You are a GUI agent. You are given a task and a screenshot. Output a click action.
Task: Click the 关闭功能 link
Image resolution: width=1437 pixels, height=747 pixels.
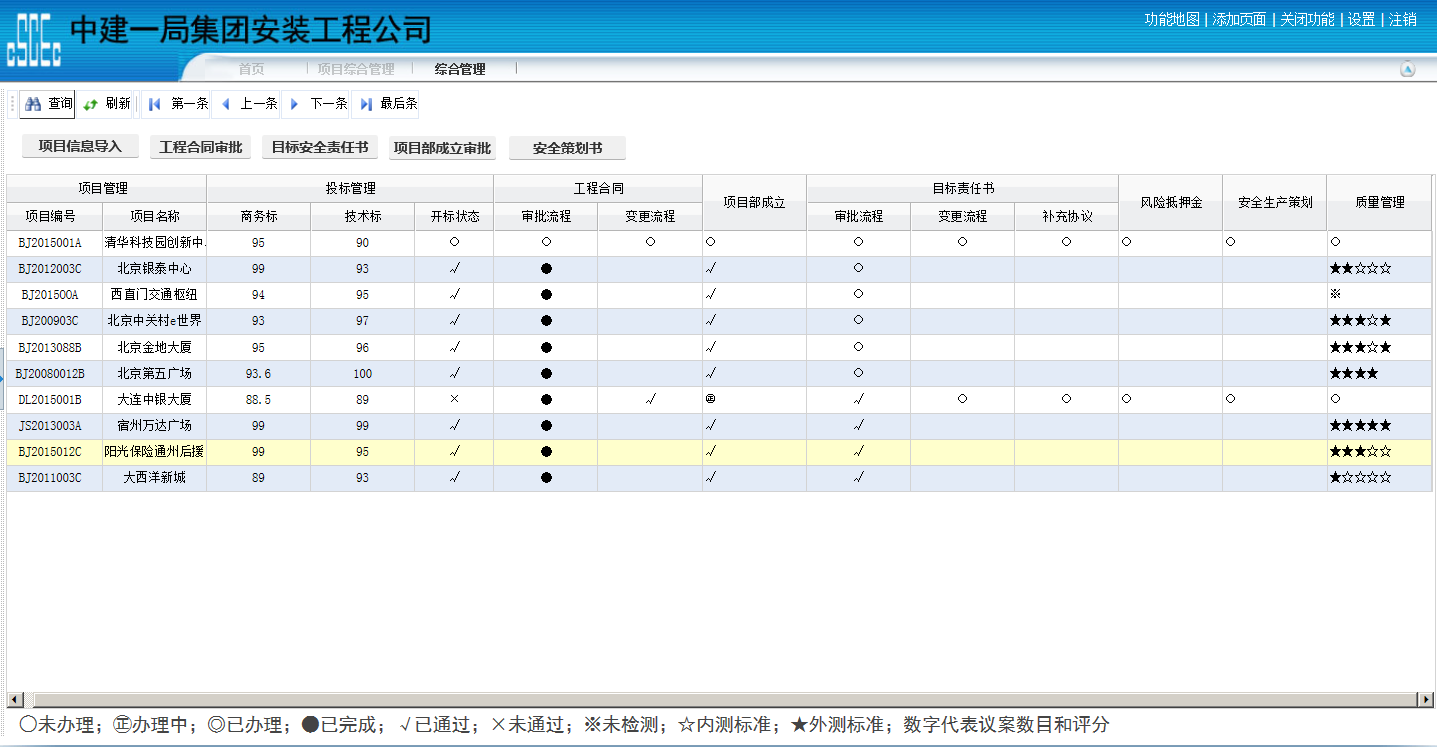[1307, 19]
